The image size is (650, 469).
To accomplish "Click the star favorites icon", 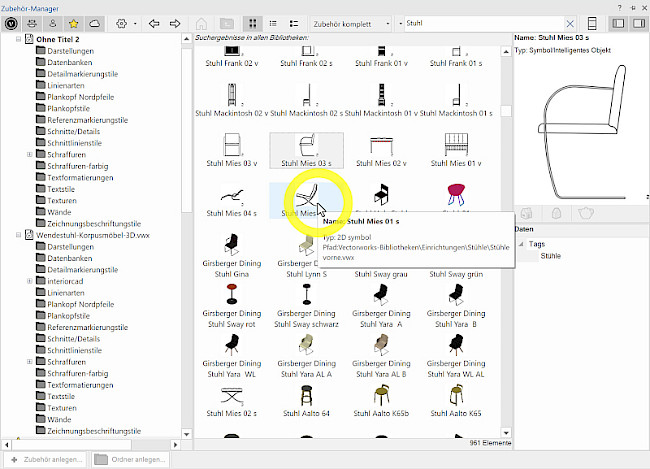I will (x=73, y=22).
